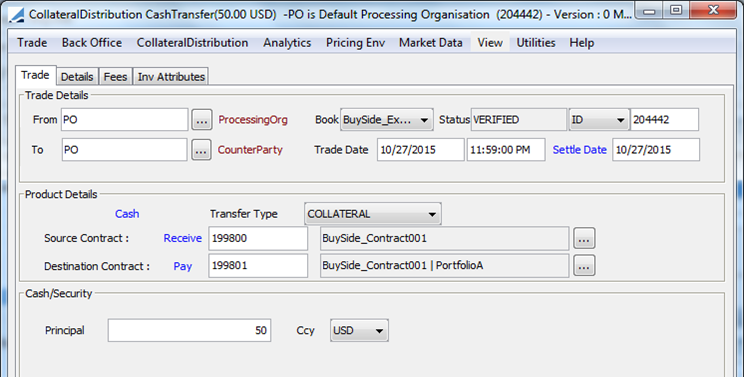The image size is (744, 377).
Task: Expand the Book dropdown
Action: [x=387, y=120]
